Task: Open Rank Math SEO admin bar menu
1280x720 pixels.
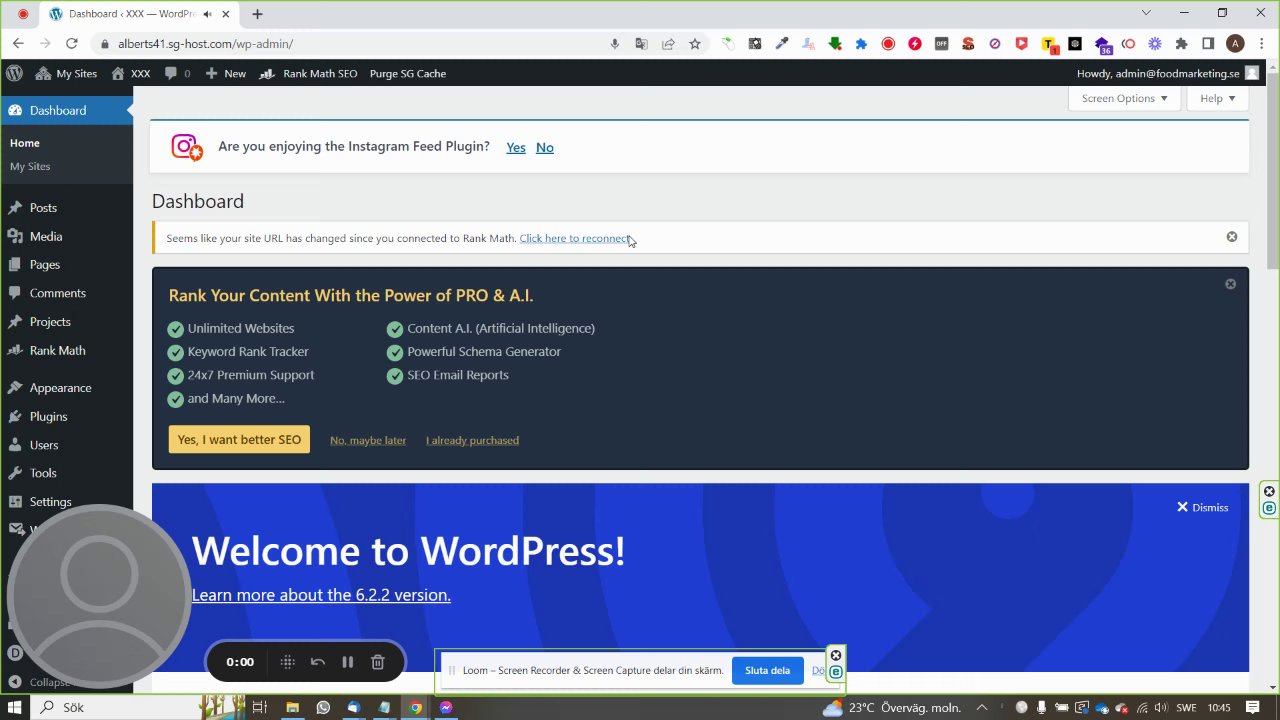Action: pyautogui.click(x=308, y=73)
